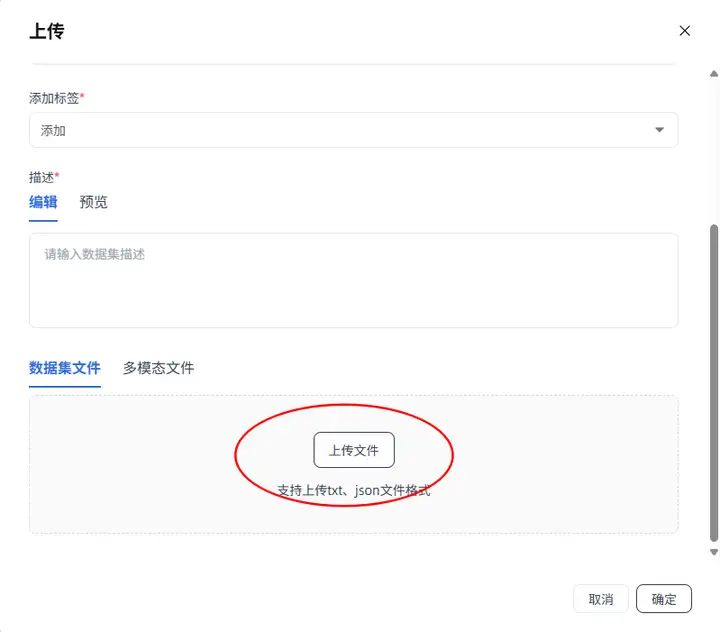
Task: Switch to the 预览 tab
Action: point(93,202)
